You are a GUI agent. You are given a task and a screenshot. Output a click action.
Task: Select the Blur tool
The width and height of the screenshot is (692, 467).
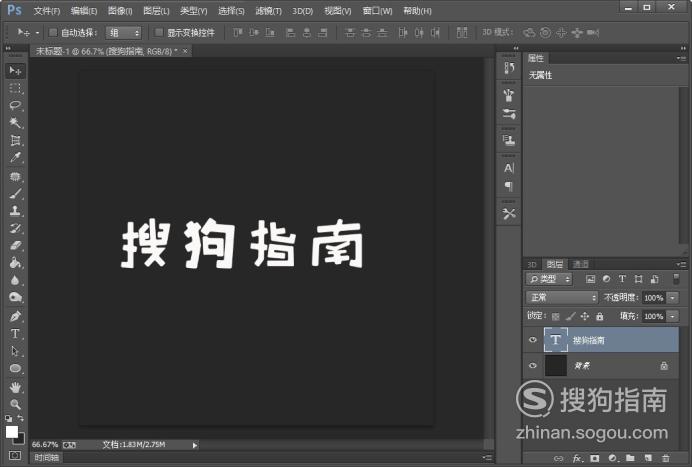(15, 280)
